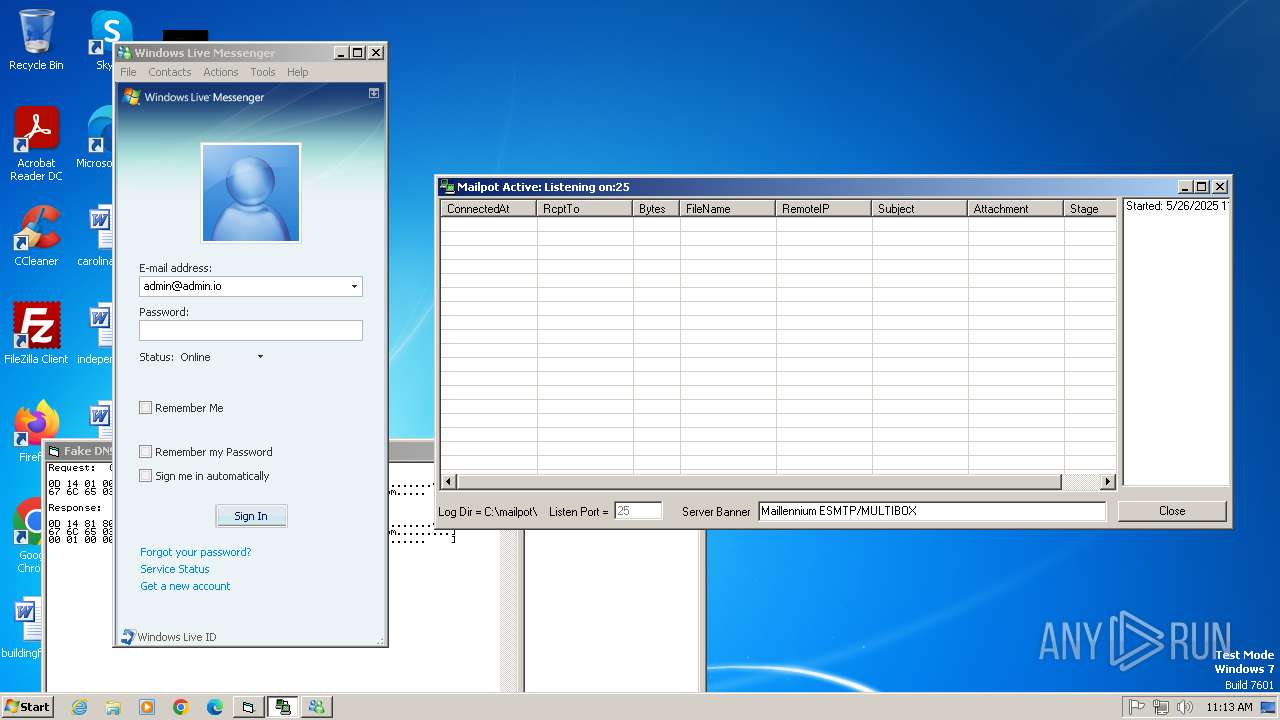1280x720 pixels.
Task: Click the Messenger butterfly logo in header
Action: (x=131, y=97)
